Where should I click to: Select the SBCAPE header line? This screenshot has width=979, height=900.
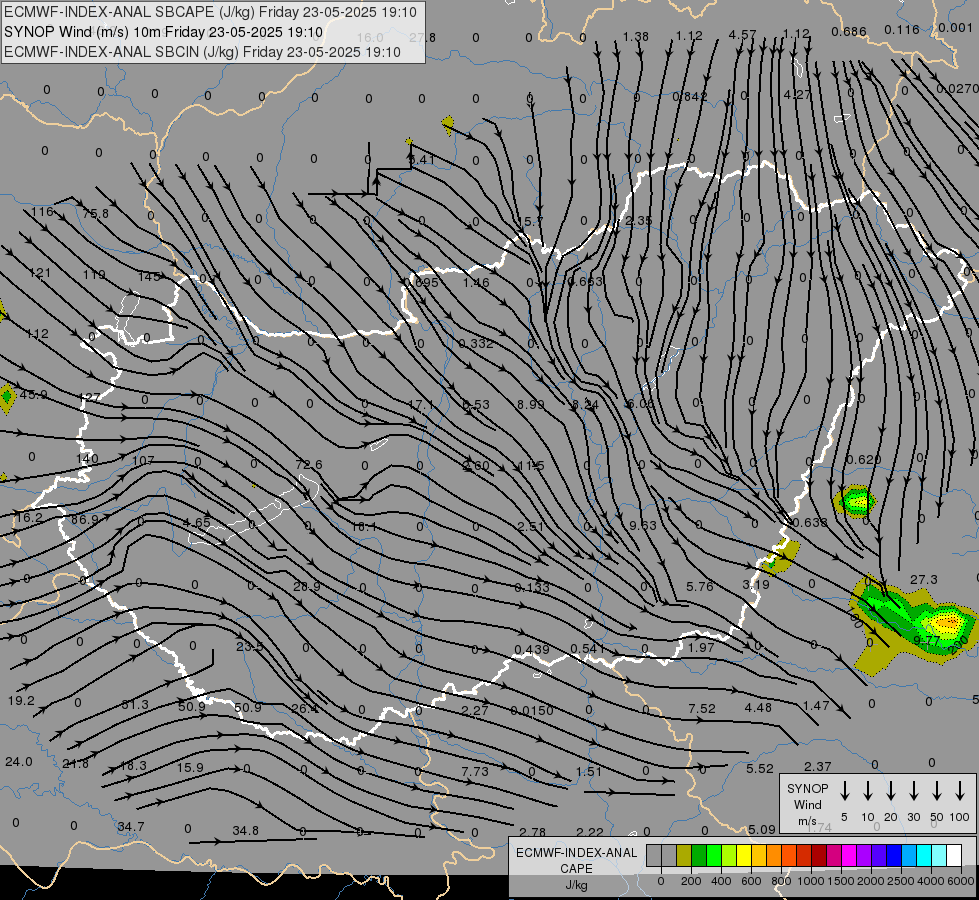coord(210,12)
